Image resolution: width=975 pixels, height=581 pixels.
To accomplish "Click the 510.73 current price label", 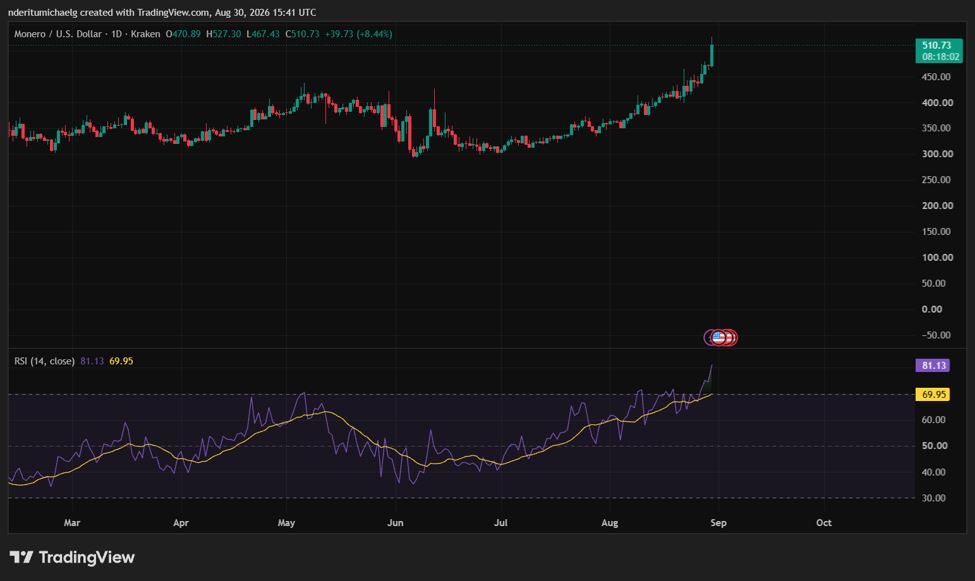I will click(936, 45).
